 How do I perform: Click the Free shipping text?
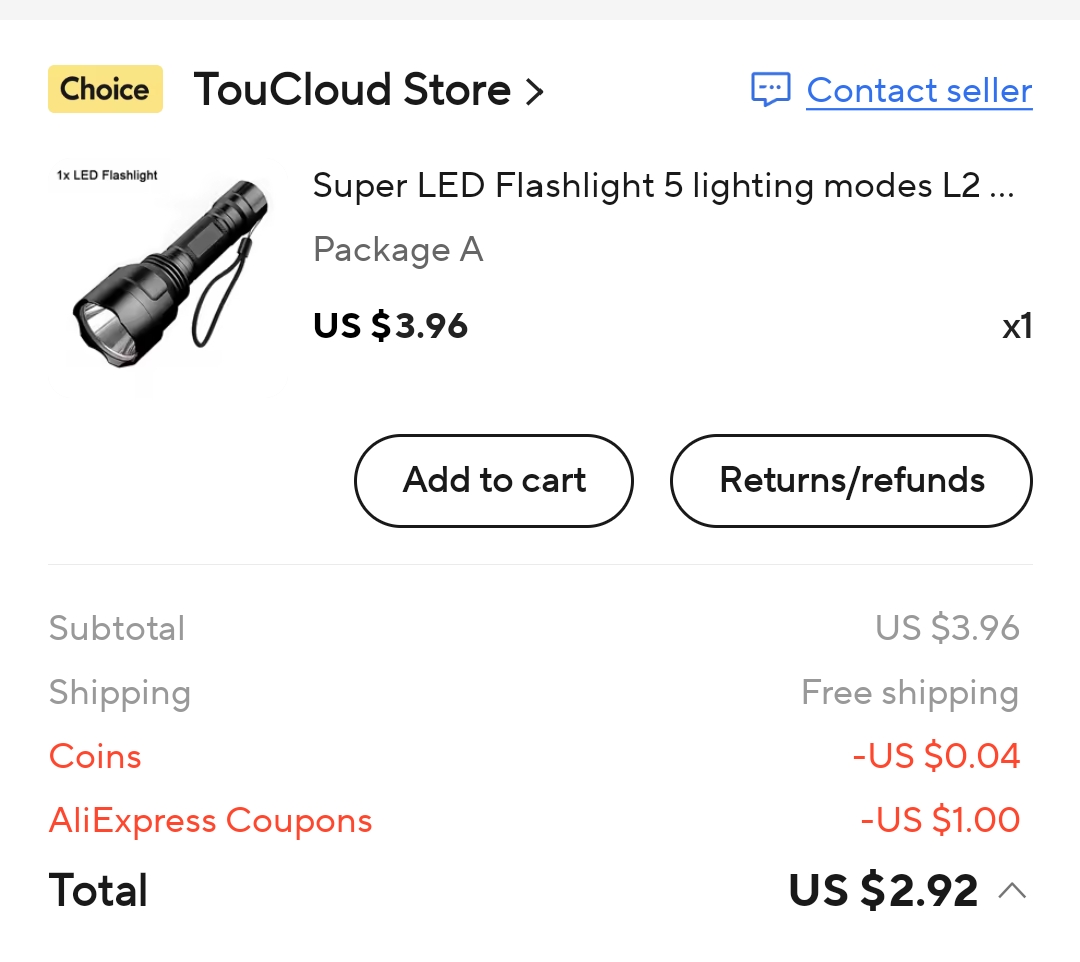910,692
